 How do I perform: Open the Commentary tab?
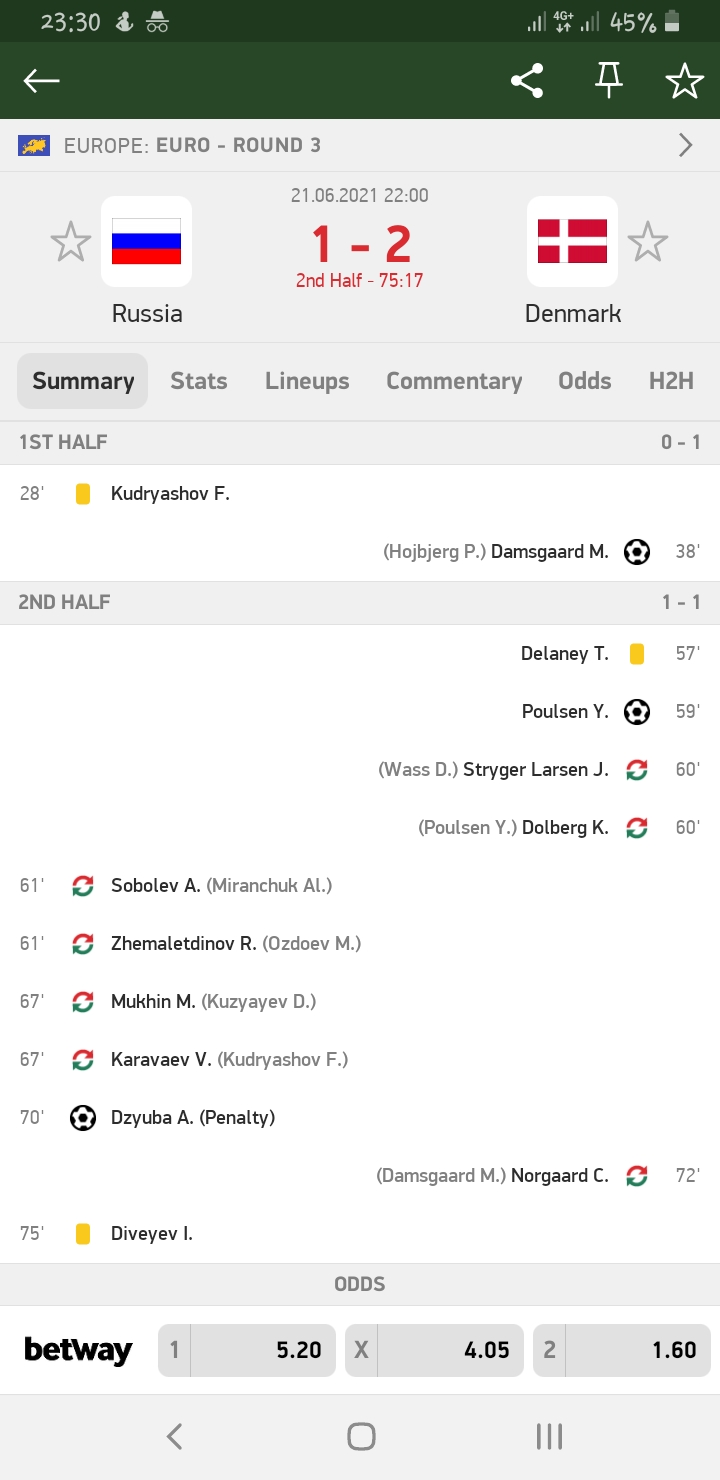pos(454,381)
